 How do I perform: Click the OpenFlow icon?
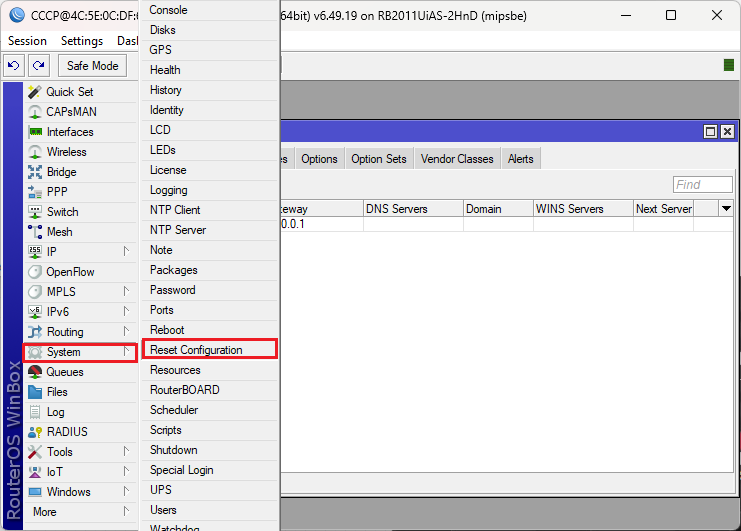[x=34, y=272]
